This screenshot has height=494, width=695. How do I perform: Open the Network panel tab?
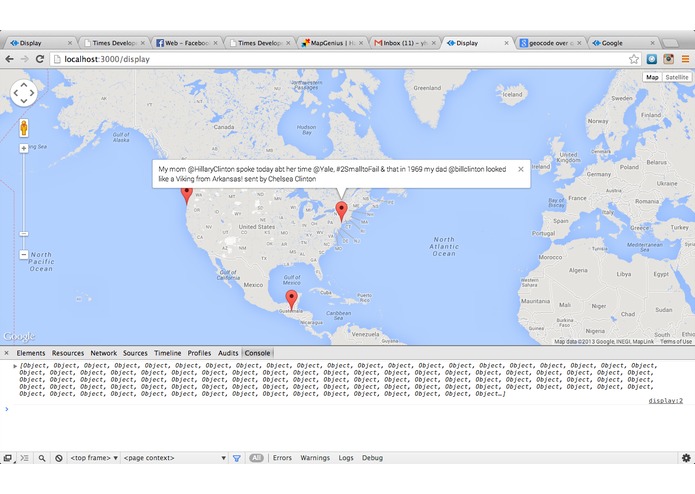[104, 353]
